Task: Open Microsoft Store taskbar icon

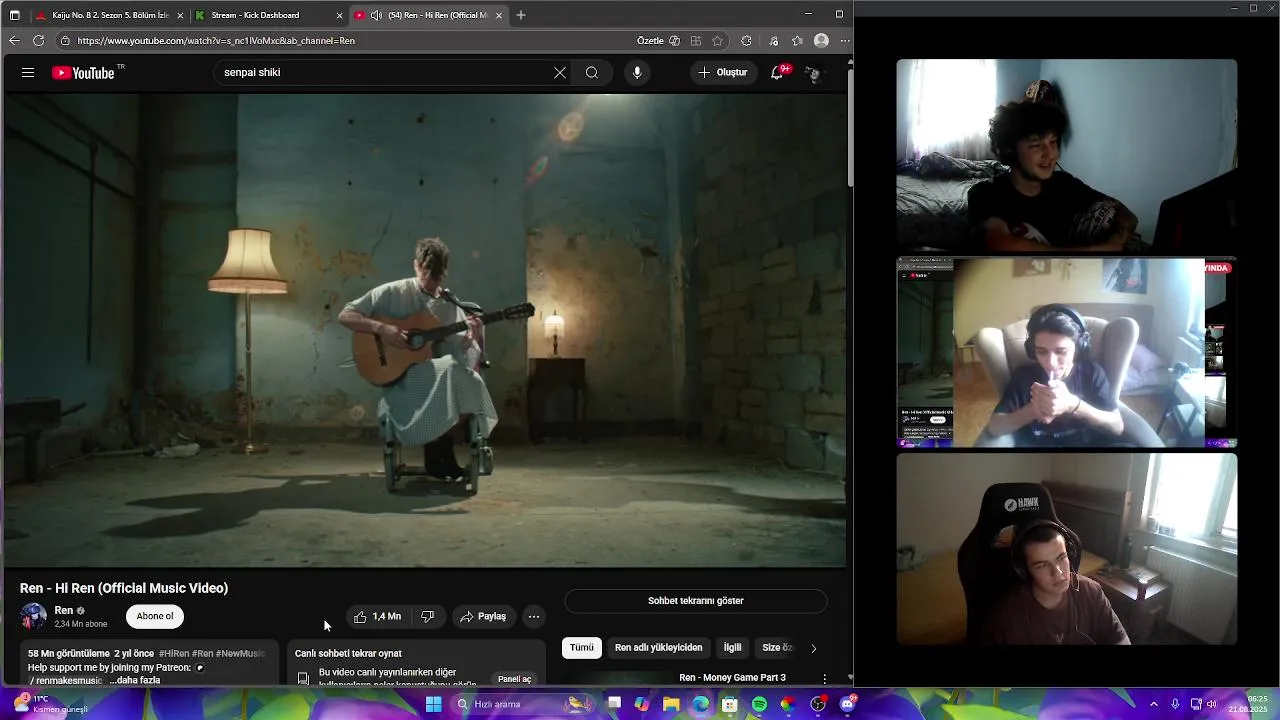Action: pyautogui.click(x=730, y=704)
